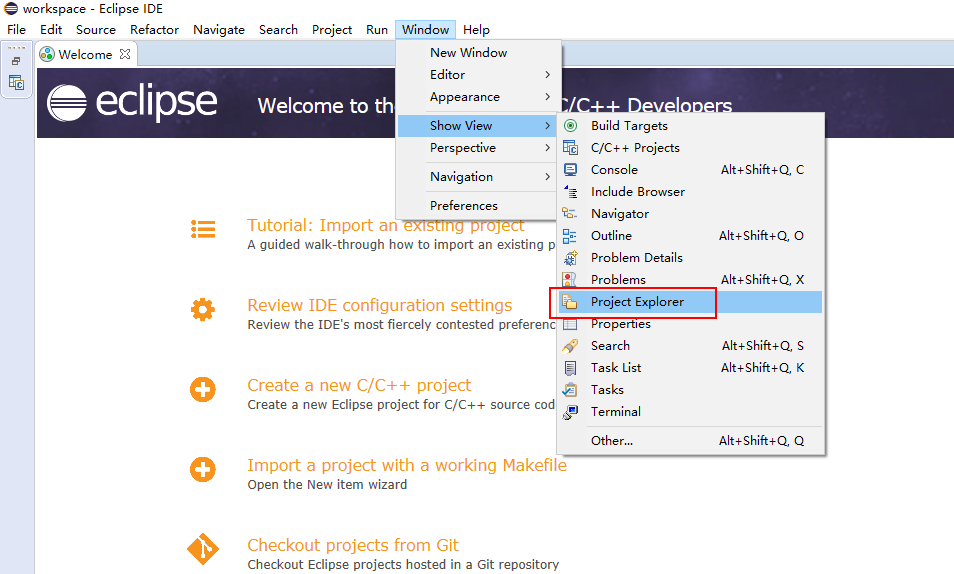Click the Problems view icon
This screenshot has width=954, height=574.
570,280
